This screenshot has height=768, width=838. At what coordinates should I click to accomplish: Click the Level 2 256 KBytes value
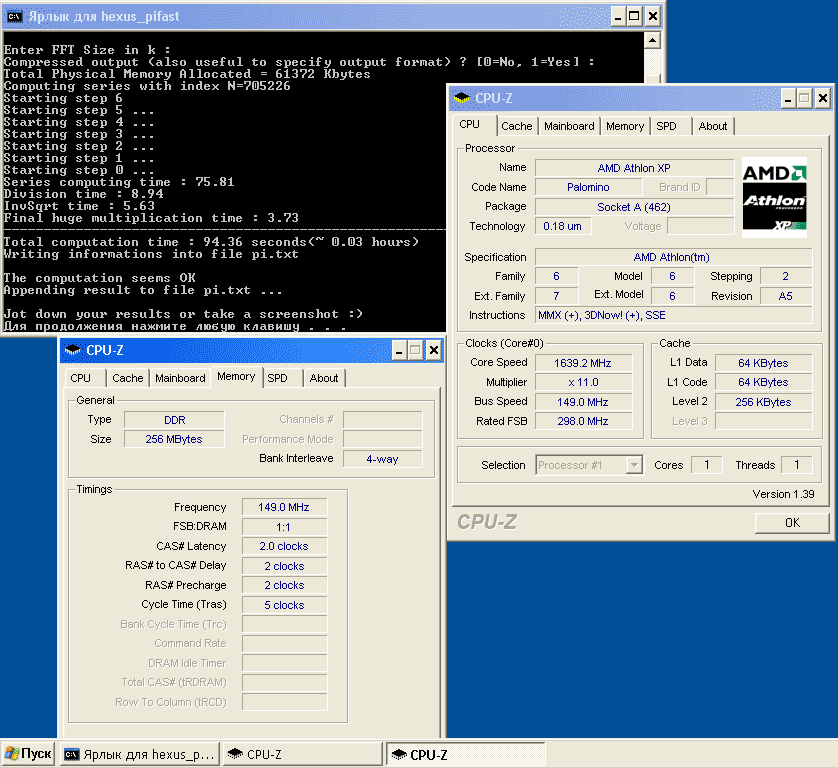pyautogui.click(x=763, y=402)
